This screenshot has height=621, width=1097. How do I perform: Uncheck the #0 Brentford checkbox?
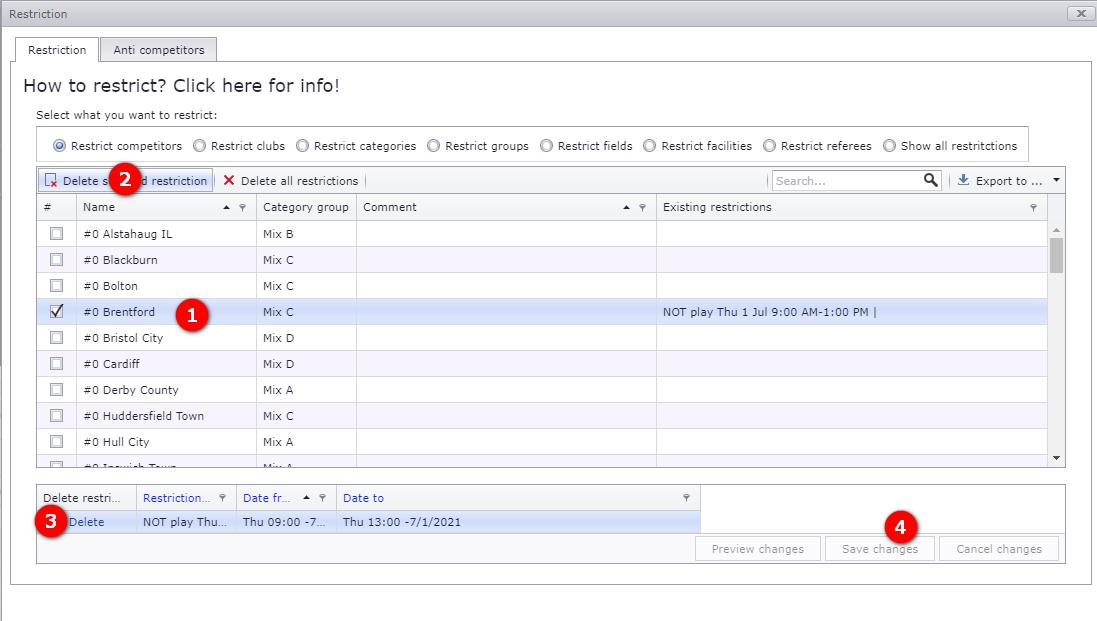click(x=57, y=311)
